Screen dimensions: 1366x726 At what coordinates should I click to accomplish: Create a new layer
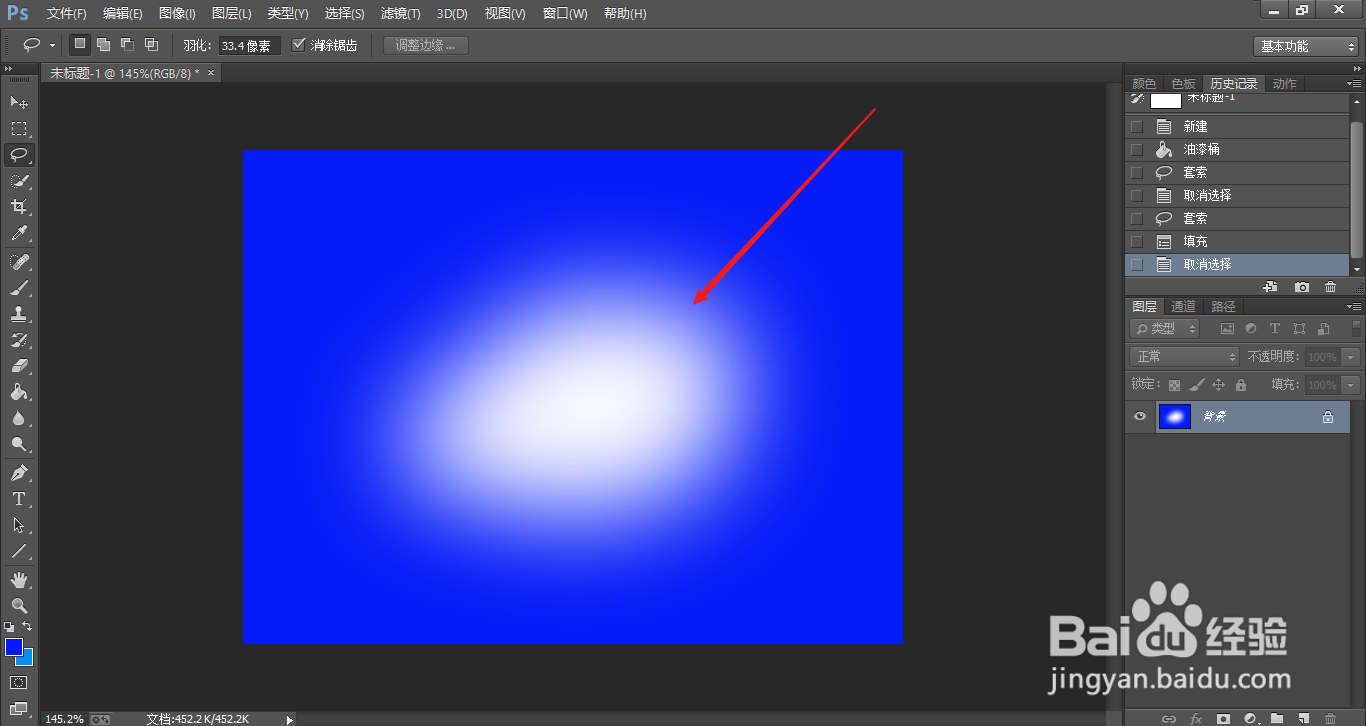1303,718
